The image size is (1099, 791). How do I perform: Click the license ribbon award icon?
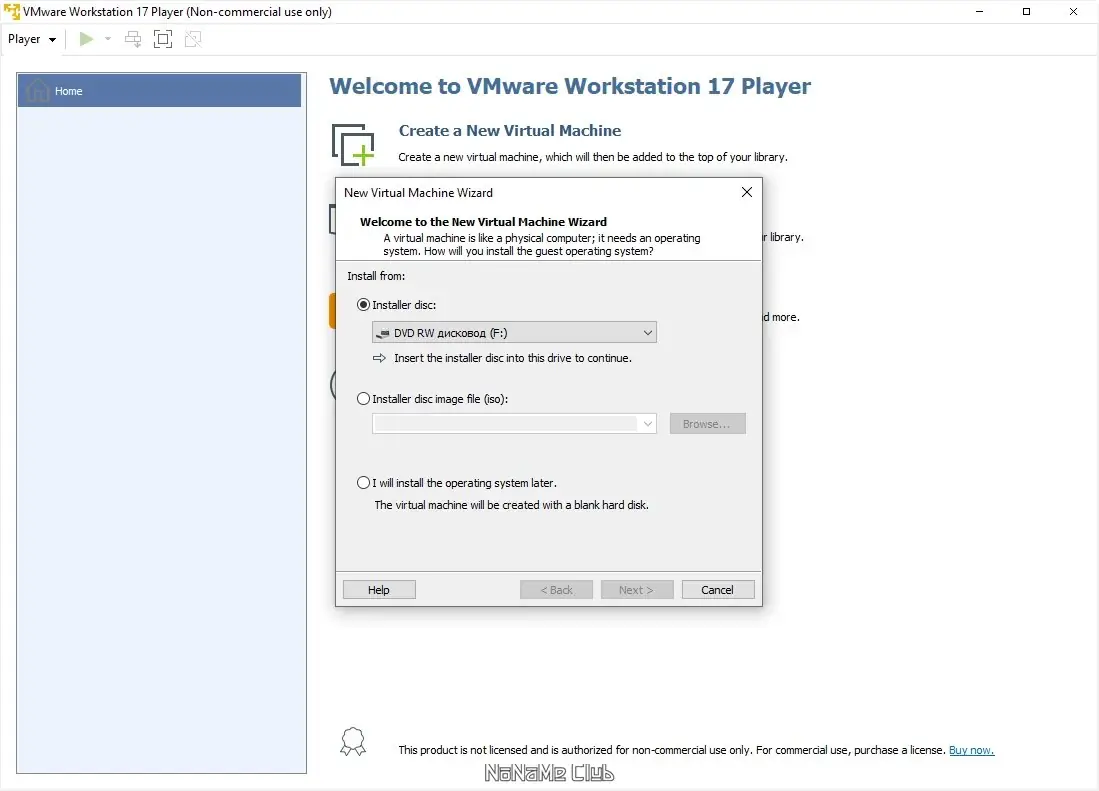click(x=353, y=741)
